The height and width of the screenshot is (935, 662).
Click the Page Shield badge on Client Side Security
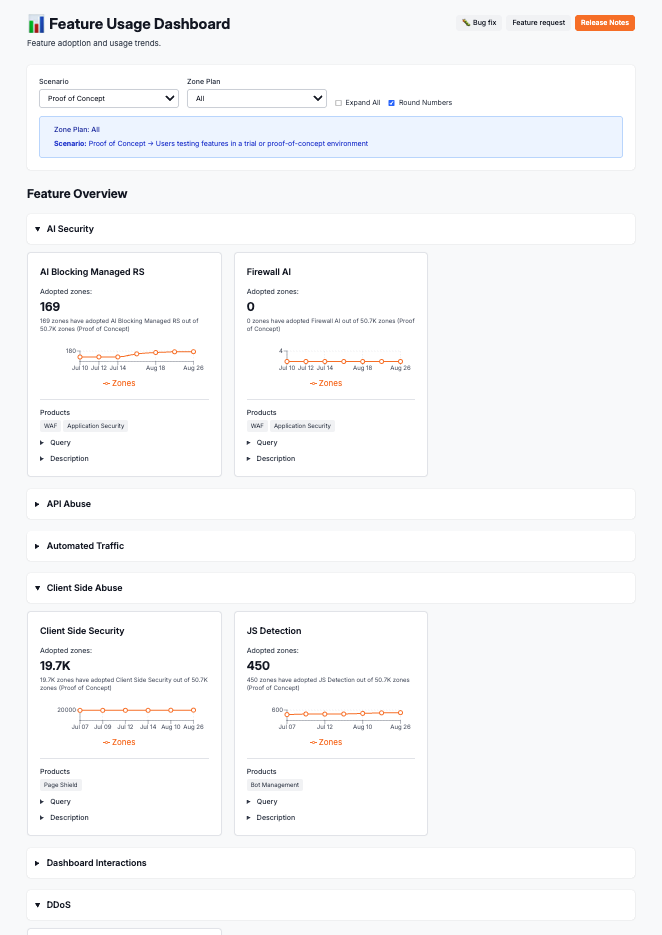point(60,784)
